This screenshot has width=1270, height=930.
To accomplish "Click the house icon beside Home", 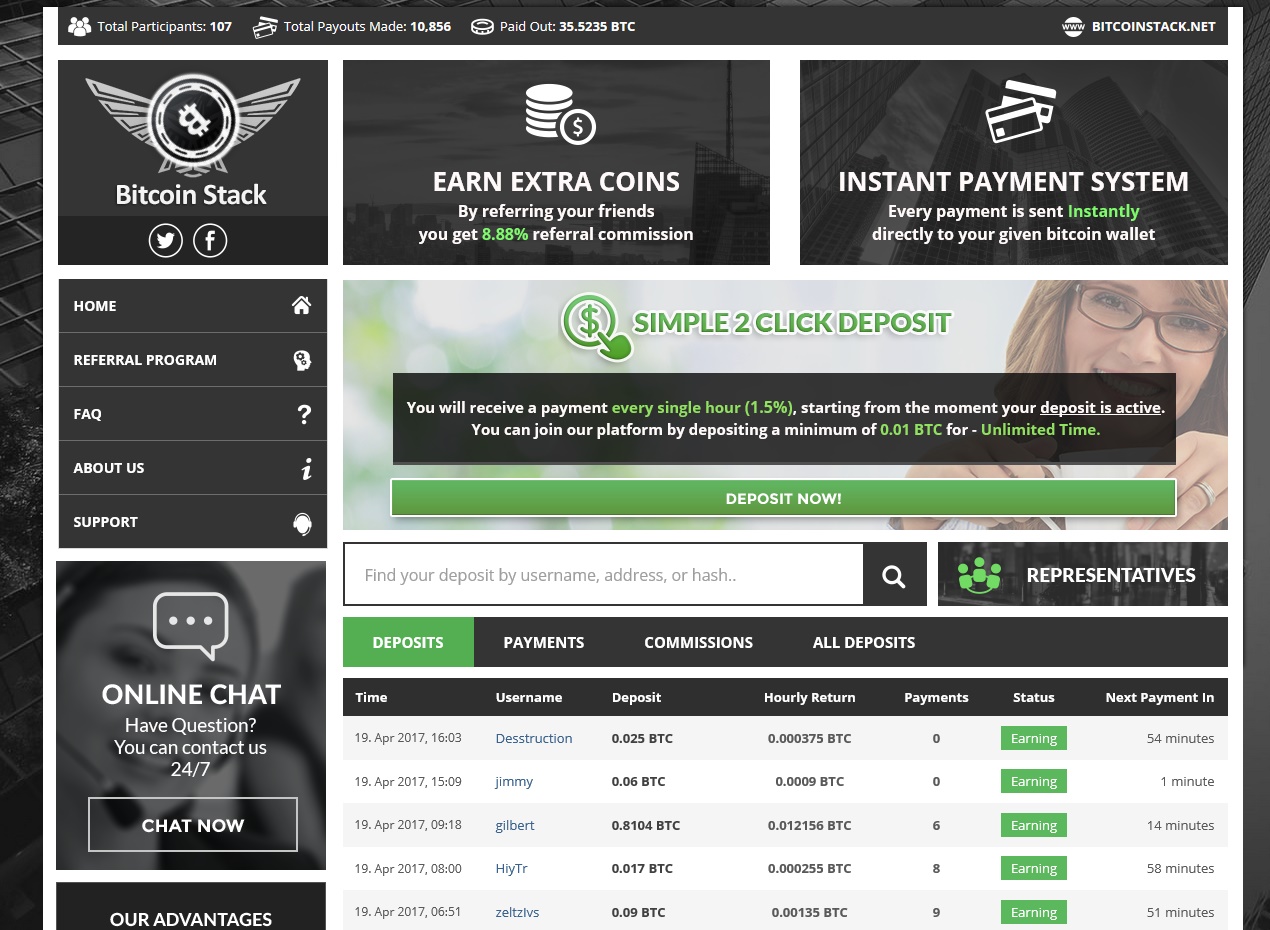I will (301, 306).
